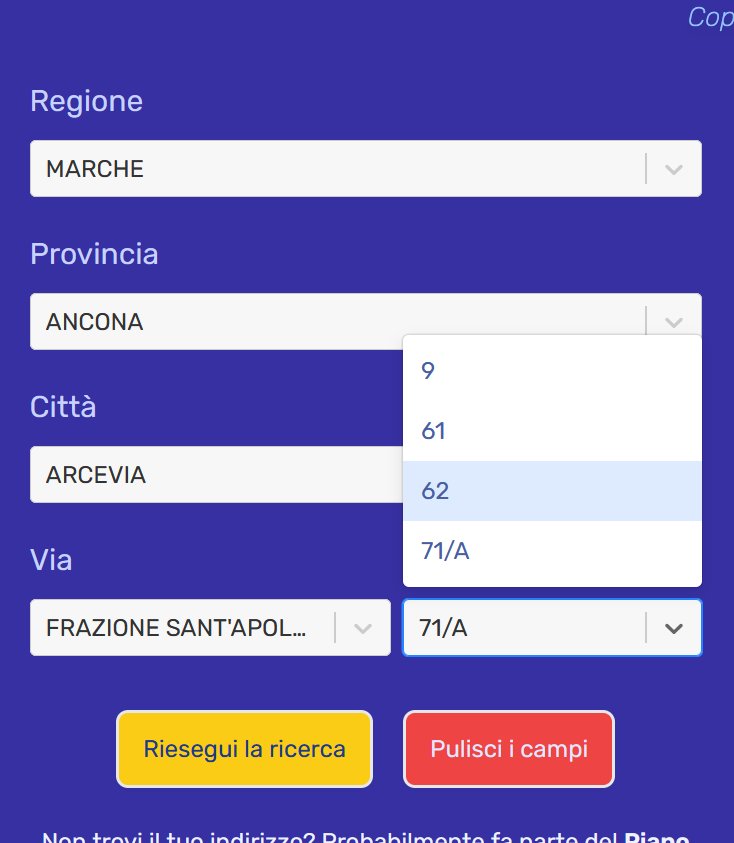
Task: Follow the bold Piano link
Action: [x=659, y=837]
